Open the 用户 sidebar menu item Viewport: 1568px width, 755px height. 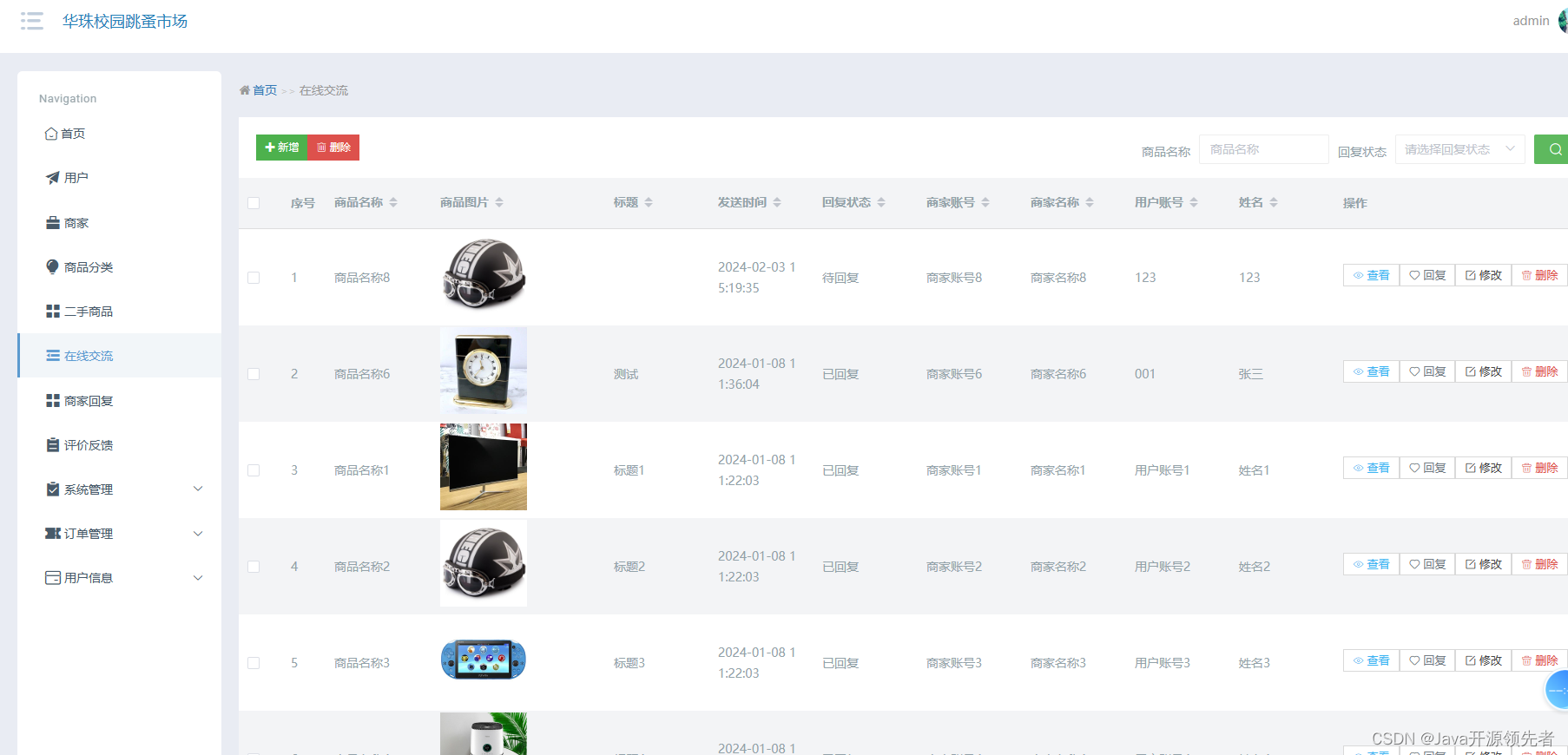(119, 178)
